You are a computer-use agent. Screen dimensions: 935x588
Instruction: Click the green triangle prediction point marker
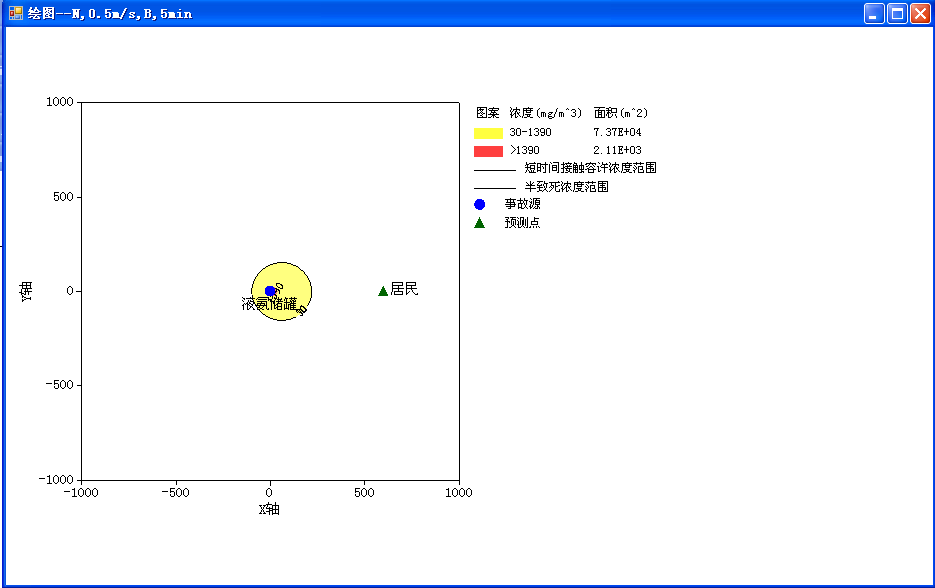pyautogui.click(x=383, y=291)
